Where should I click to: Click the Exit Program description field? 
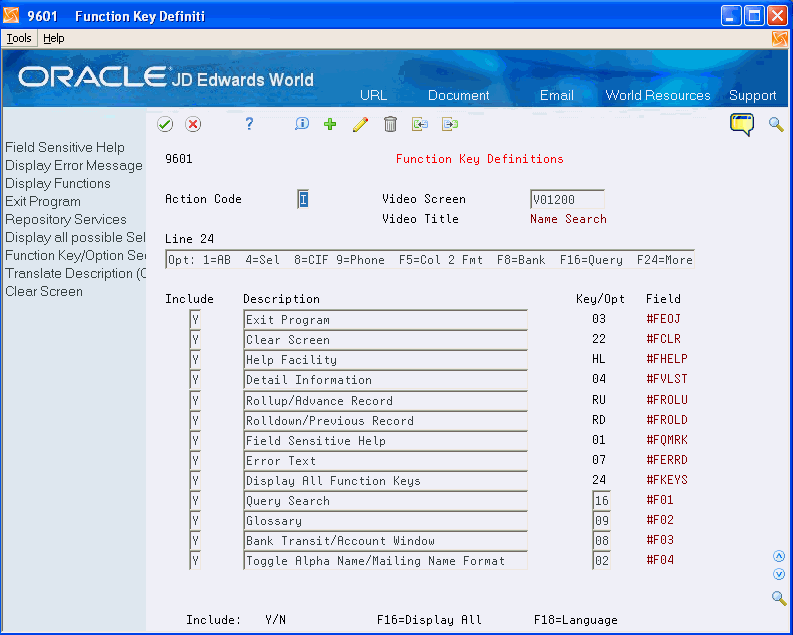pos(385,320)
